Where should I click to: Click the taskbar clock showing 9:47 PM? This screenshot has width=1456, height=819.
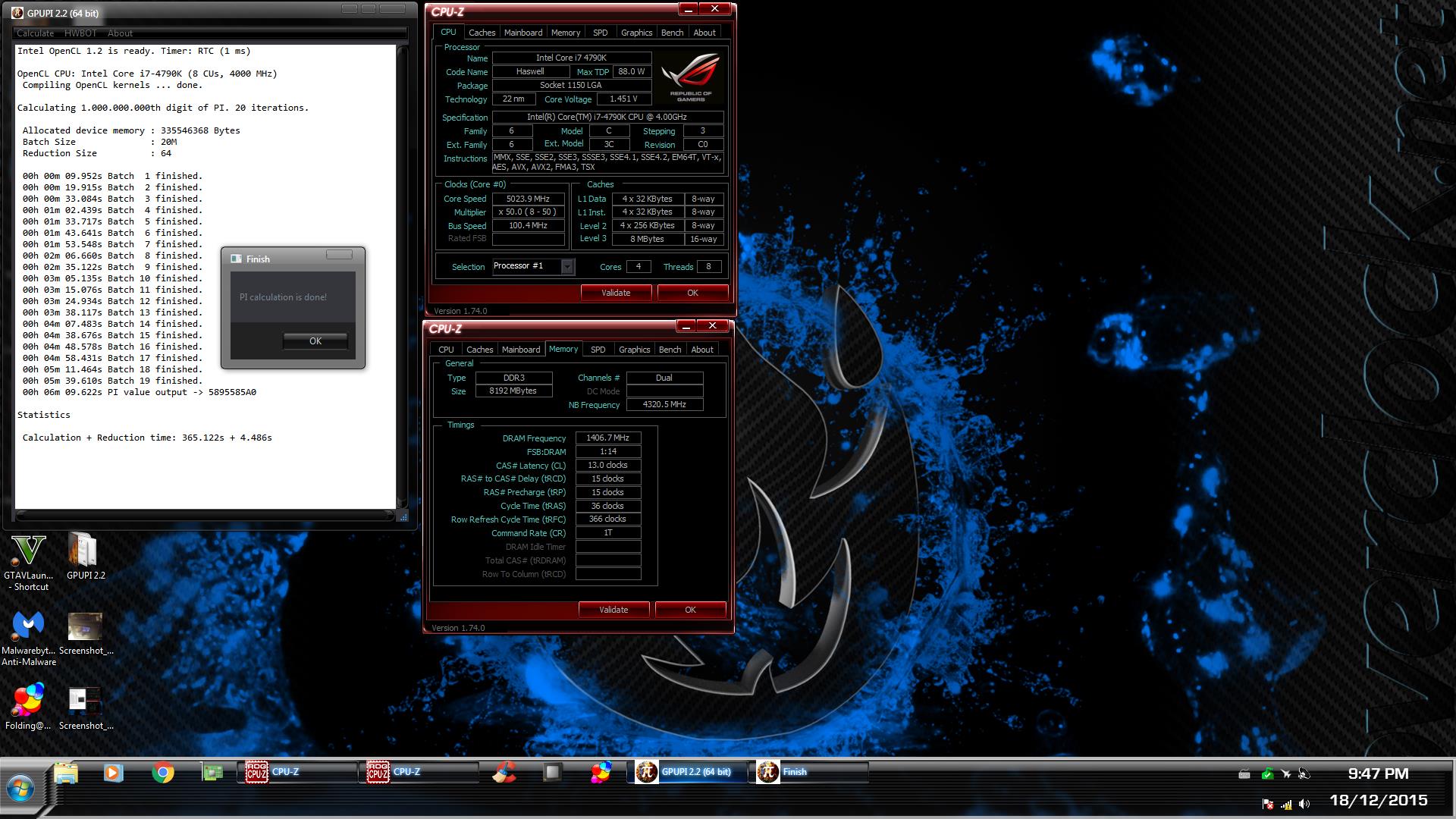click(x=1378, y=773)
